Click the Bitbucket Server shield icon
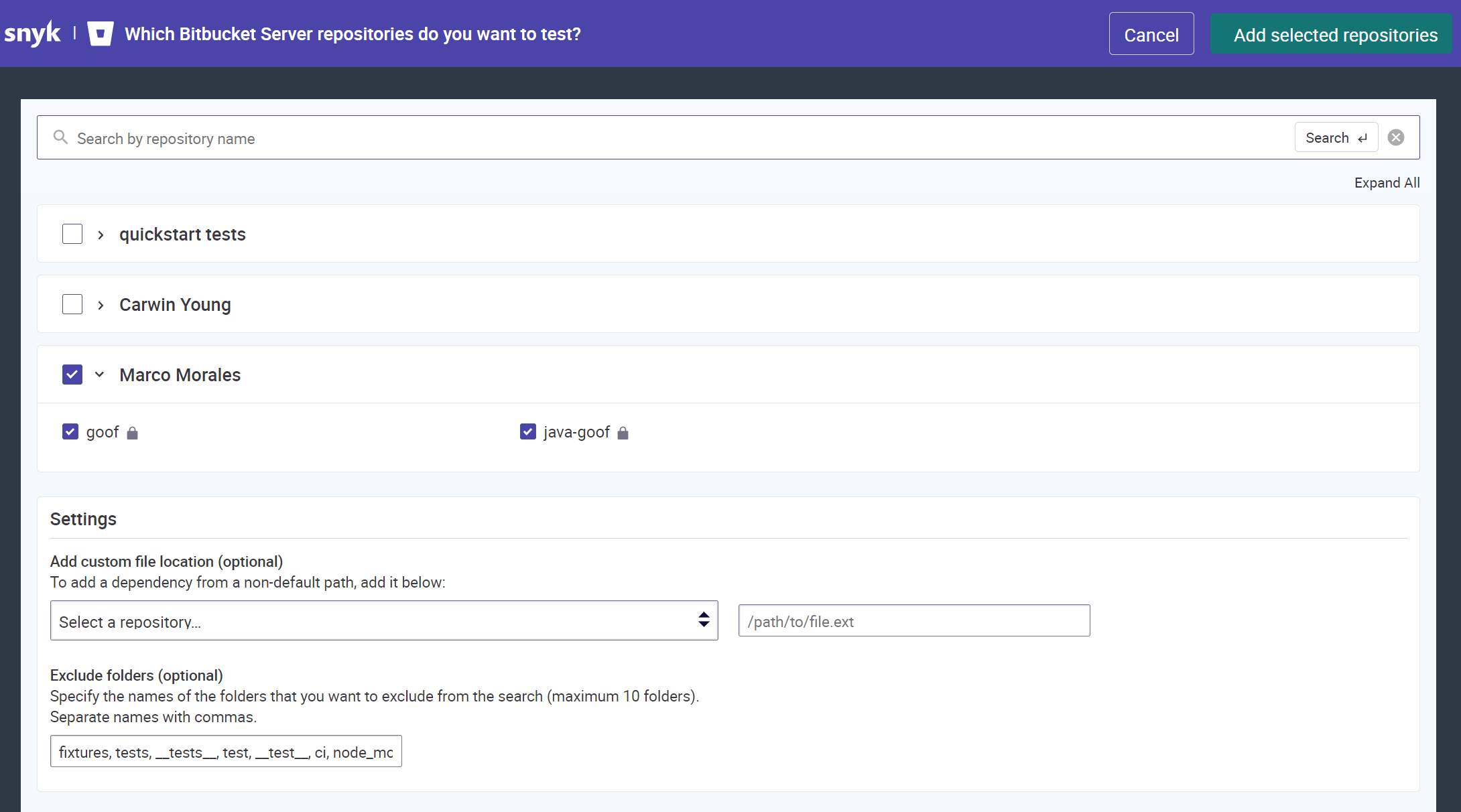Screen dimensions: 1461x812 click(x=101, y=33)
